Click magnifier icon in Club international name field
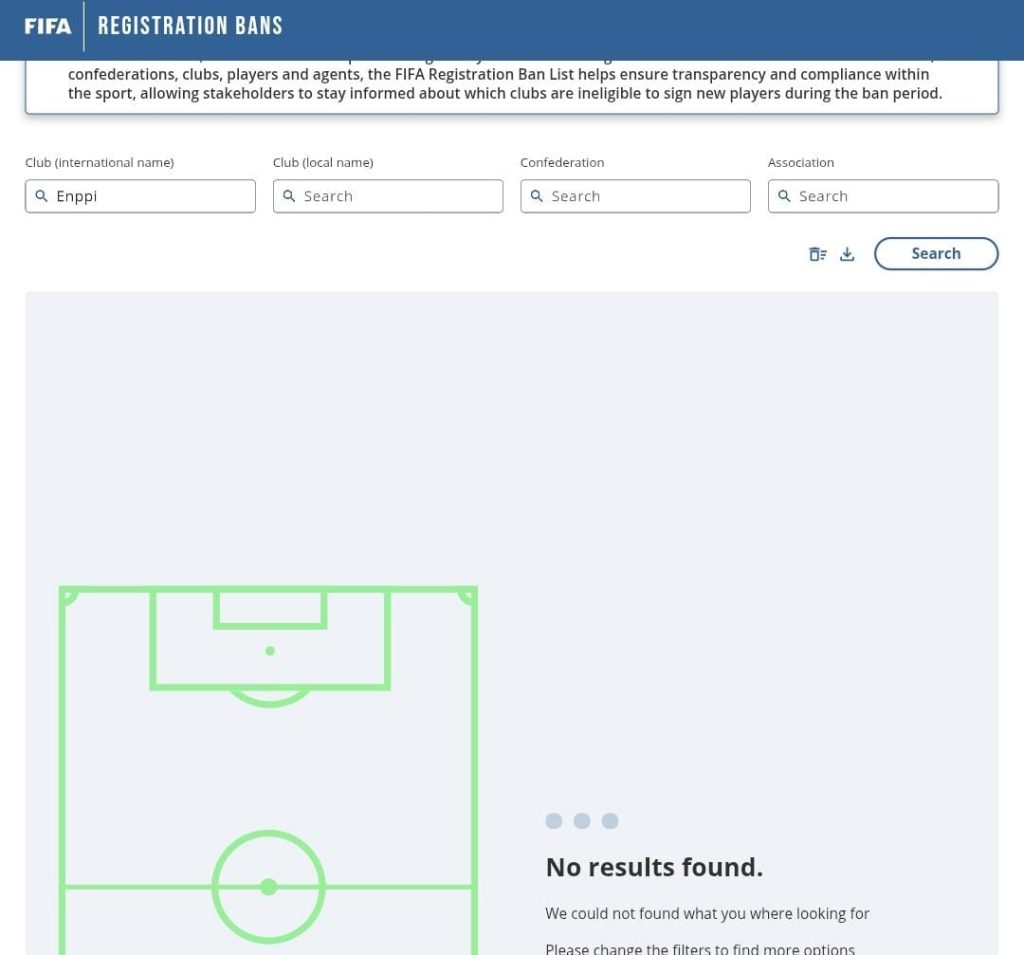This screenshot has height=955, width=1024. coord(41,196)
